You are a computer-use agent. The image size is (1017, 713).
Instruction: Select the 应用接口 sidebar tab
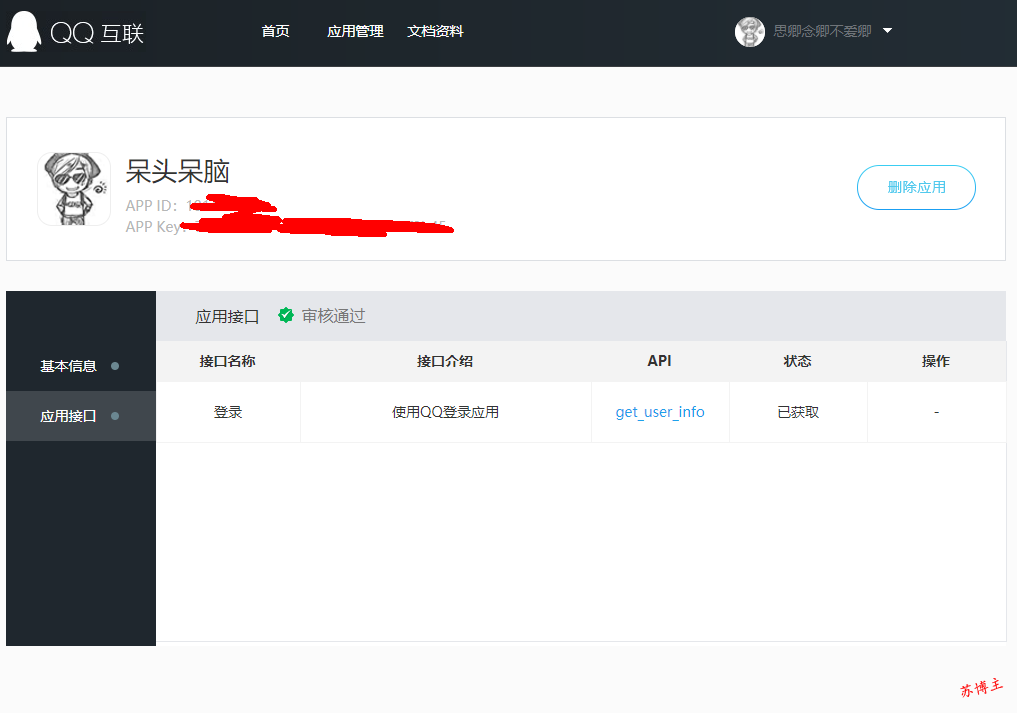[x=80, y=416]
